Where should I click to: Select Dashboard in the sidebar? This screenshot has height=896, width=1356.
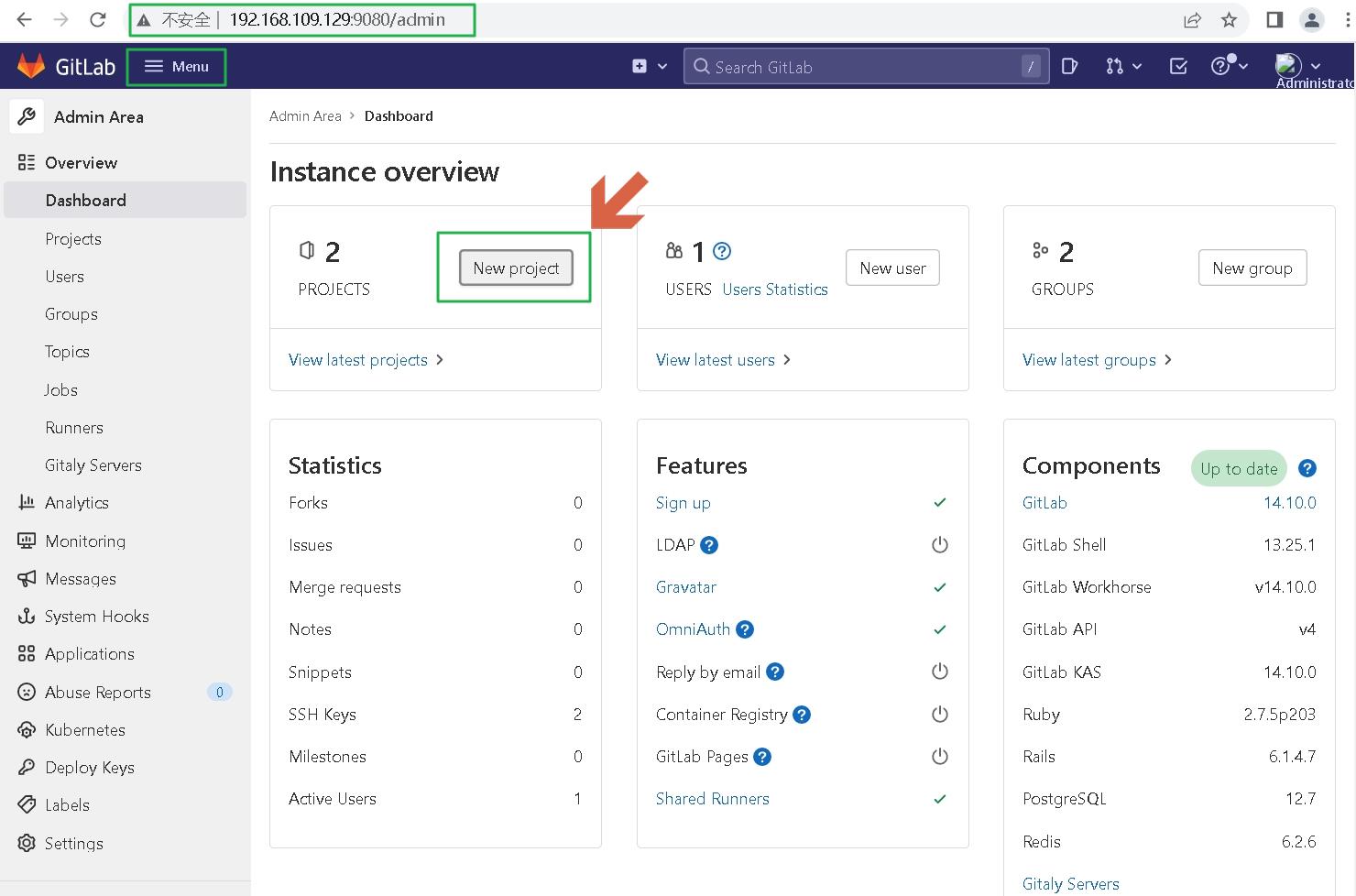[125, 200]
